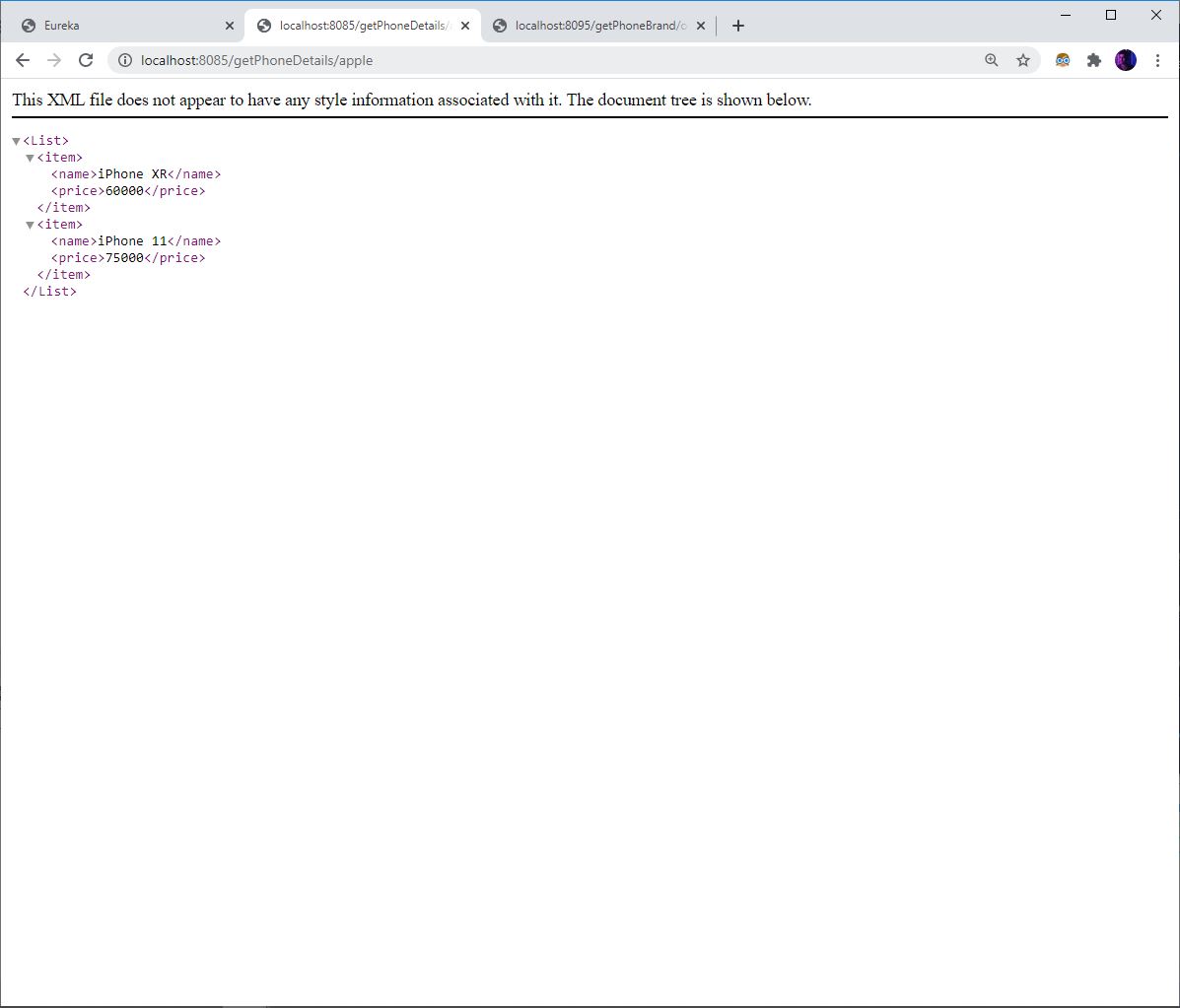Minimize the browser window
Screen dimensions: 1180x1008
pos(1066,15)
